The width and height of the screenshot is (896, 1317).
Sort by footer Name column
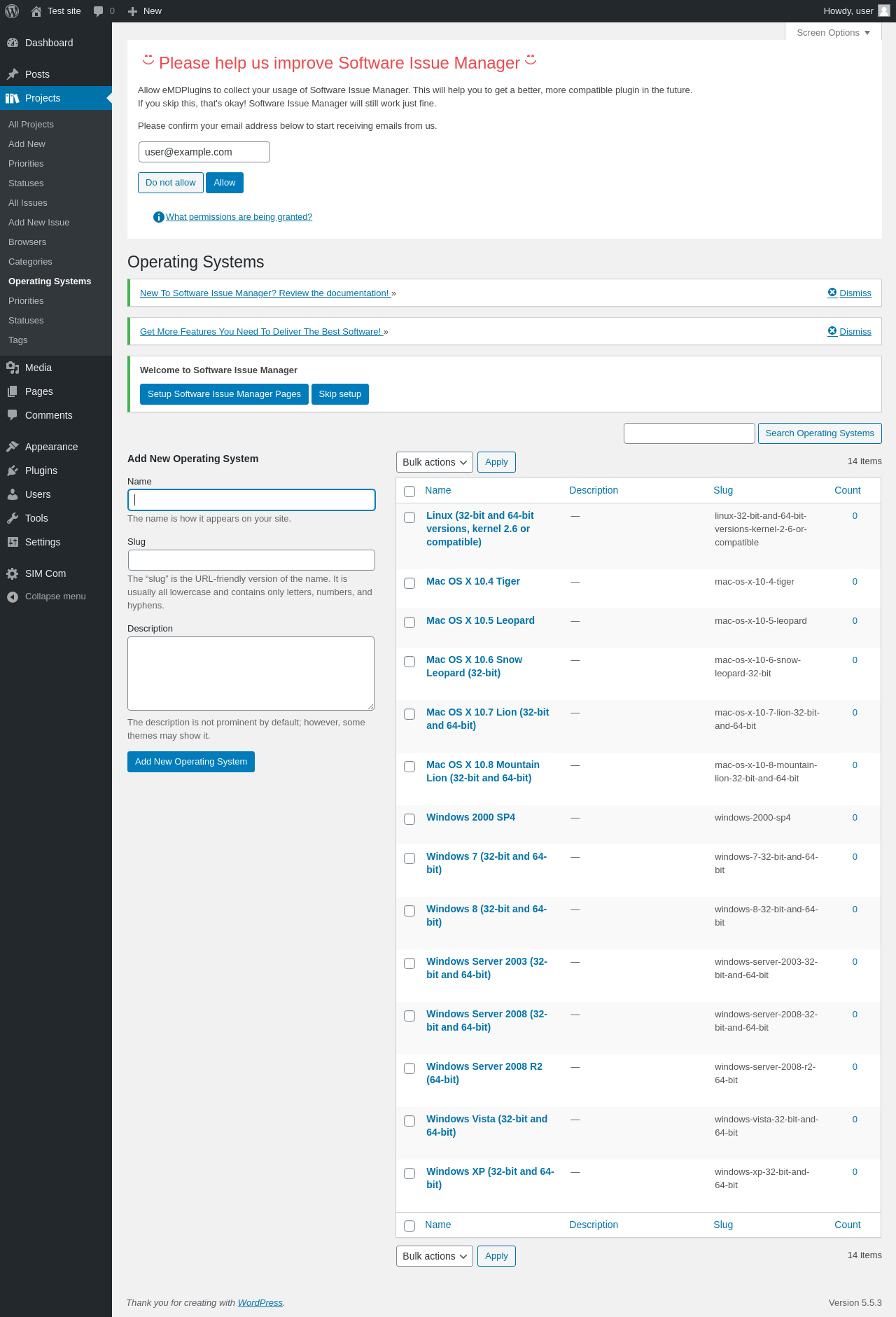point(438,1225)
